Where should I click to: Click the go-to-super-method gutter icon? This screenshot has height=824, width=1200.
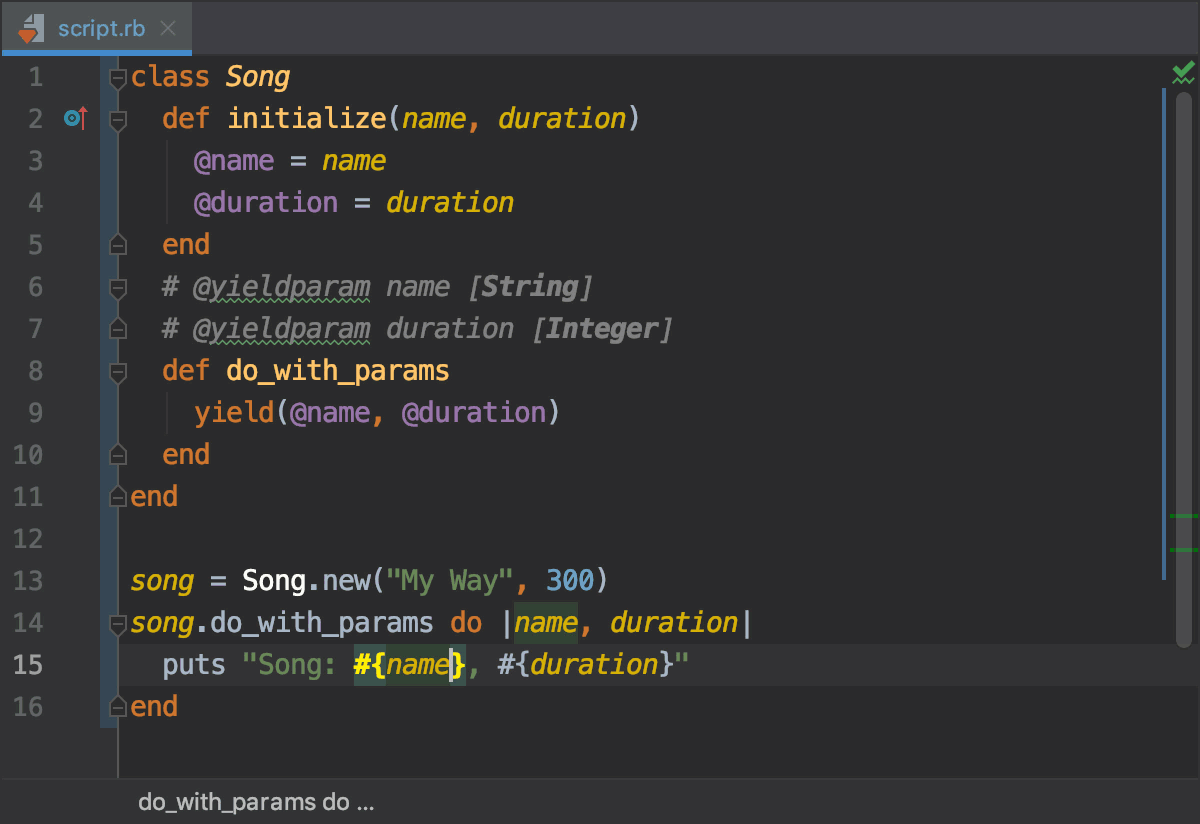73,118
